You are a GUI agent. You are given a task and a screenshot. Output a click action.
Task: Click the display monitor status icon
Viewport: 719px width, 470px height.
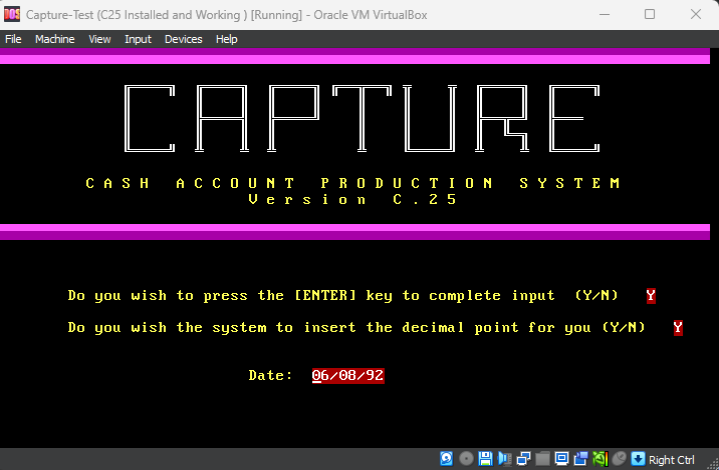(562, 459)
